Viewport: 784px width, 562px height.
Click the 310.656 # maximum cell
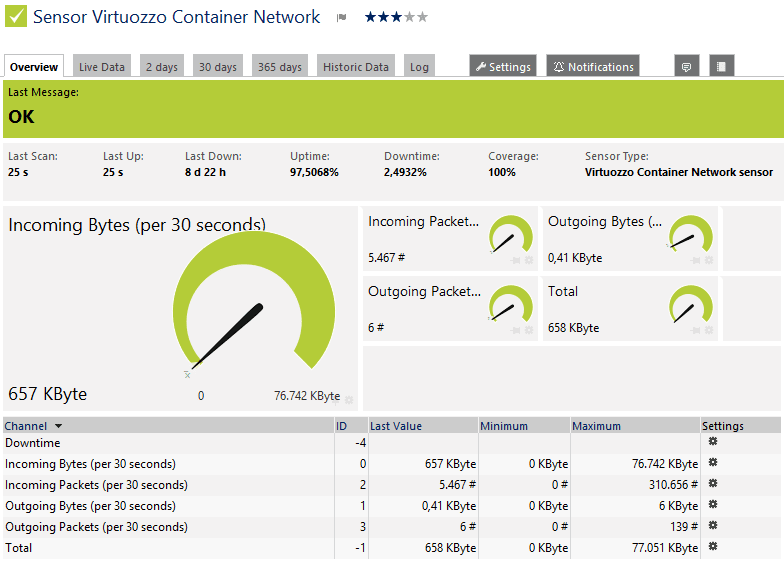point(674,485)
